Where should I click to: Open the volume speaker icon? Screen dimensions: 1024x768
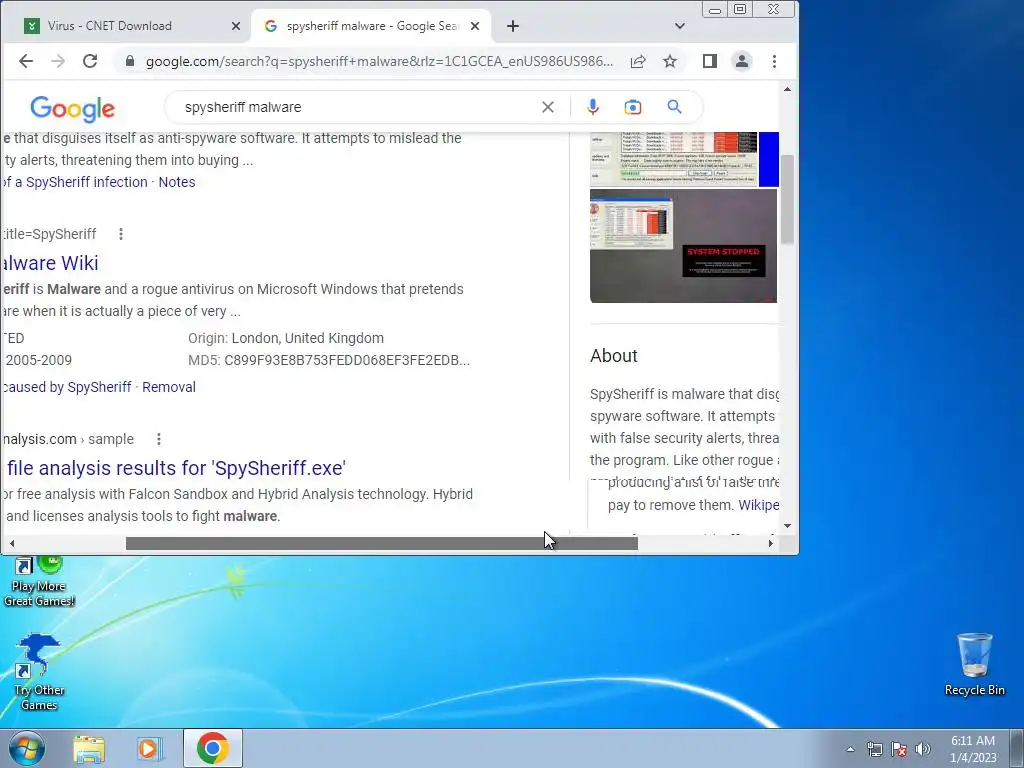click(923, 749)
